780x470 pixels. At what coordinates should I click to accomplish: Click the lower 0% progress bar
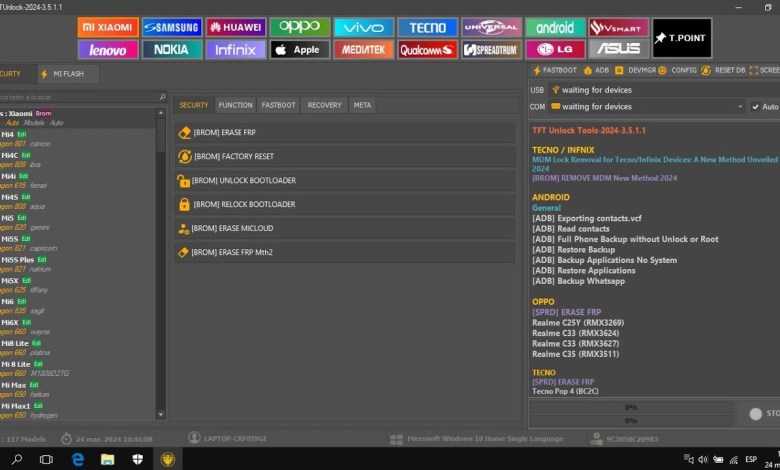coord(631,421)
